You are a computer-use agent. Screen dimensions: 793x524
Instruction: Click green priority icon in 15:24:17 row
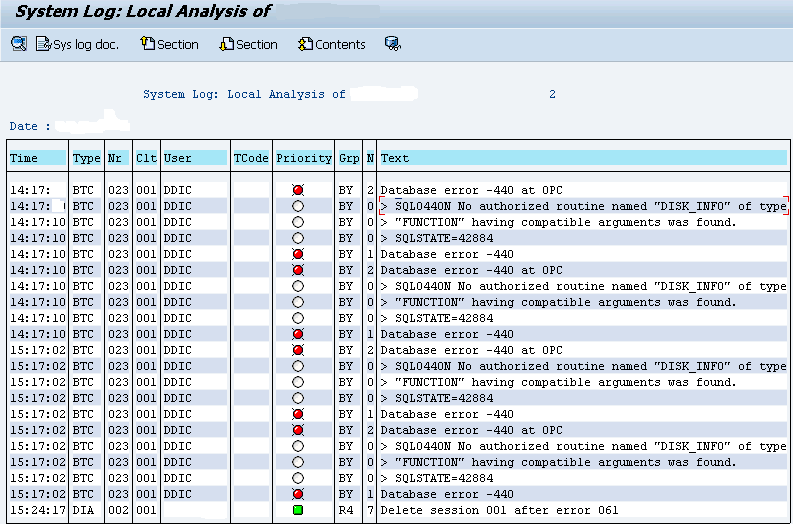pyautogui.click(x=298, y=510)
